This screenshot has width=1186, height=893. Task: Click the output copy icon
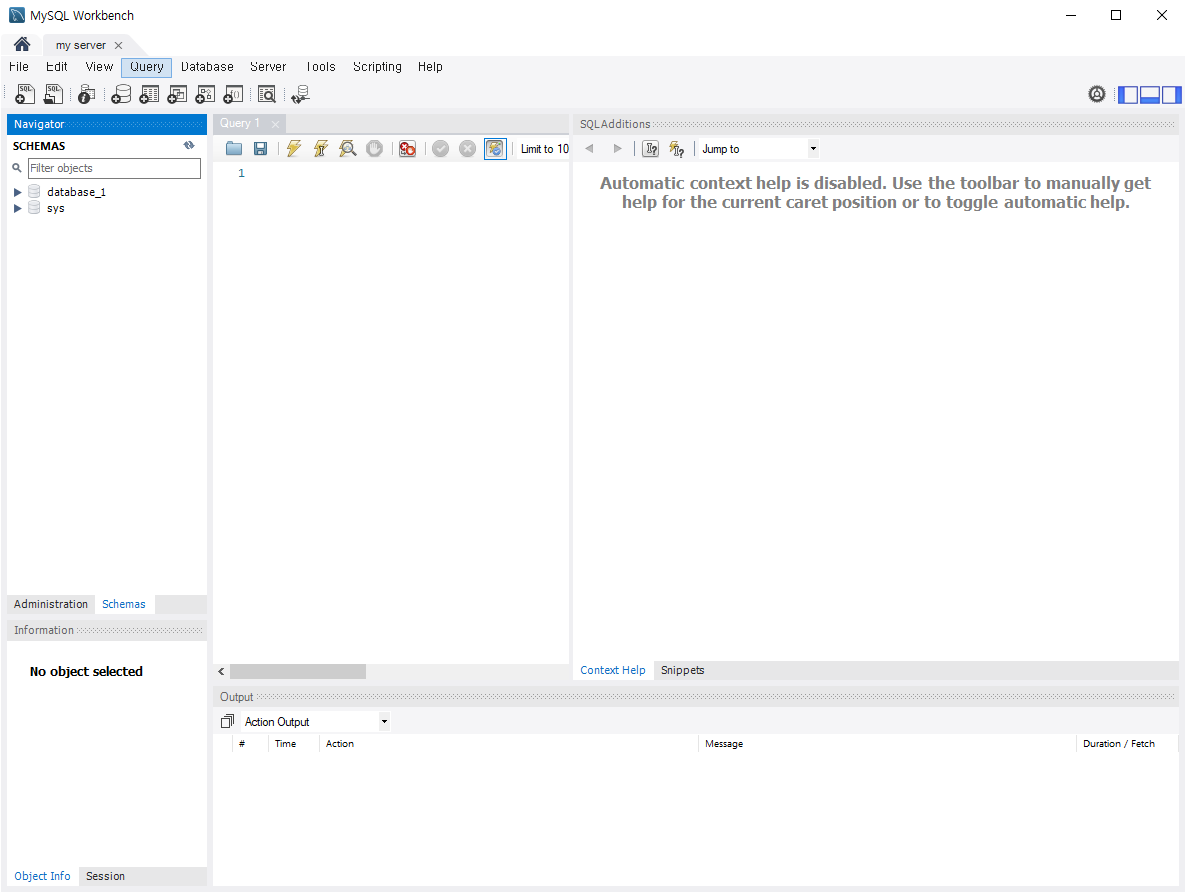227,721
